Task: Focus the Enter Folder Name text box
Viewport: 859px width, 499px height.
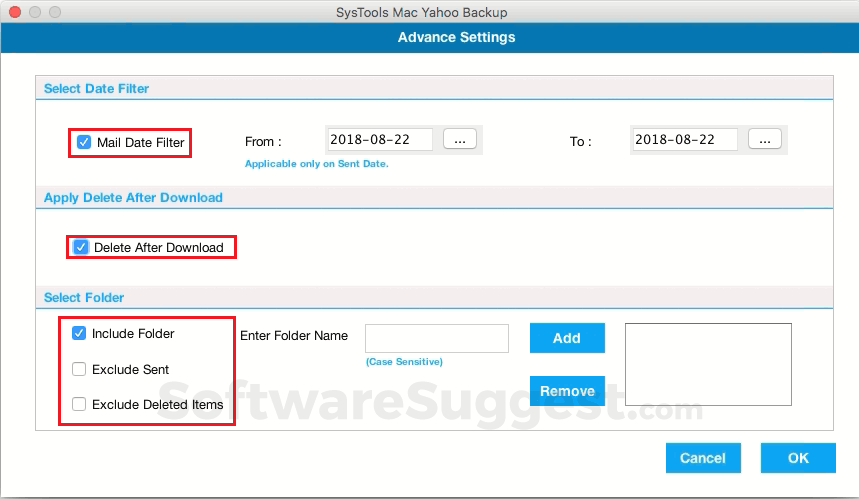Action: [437, 338]
